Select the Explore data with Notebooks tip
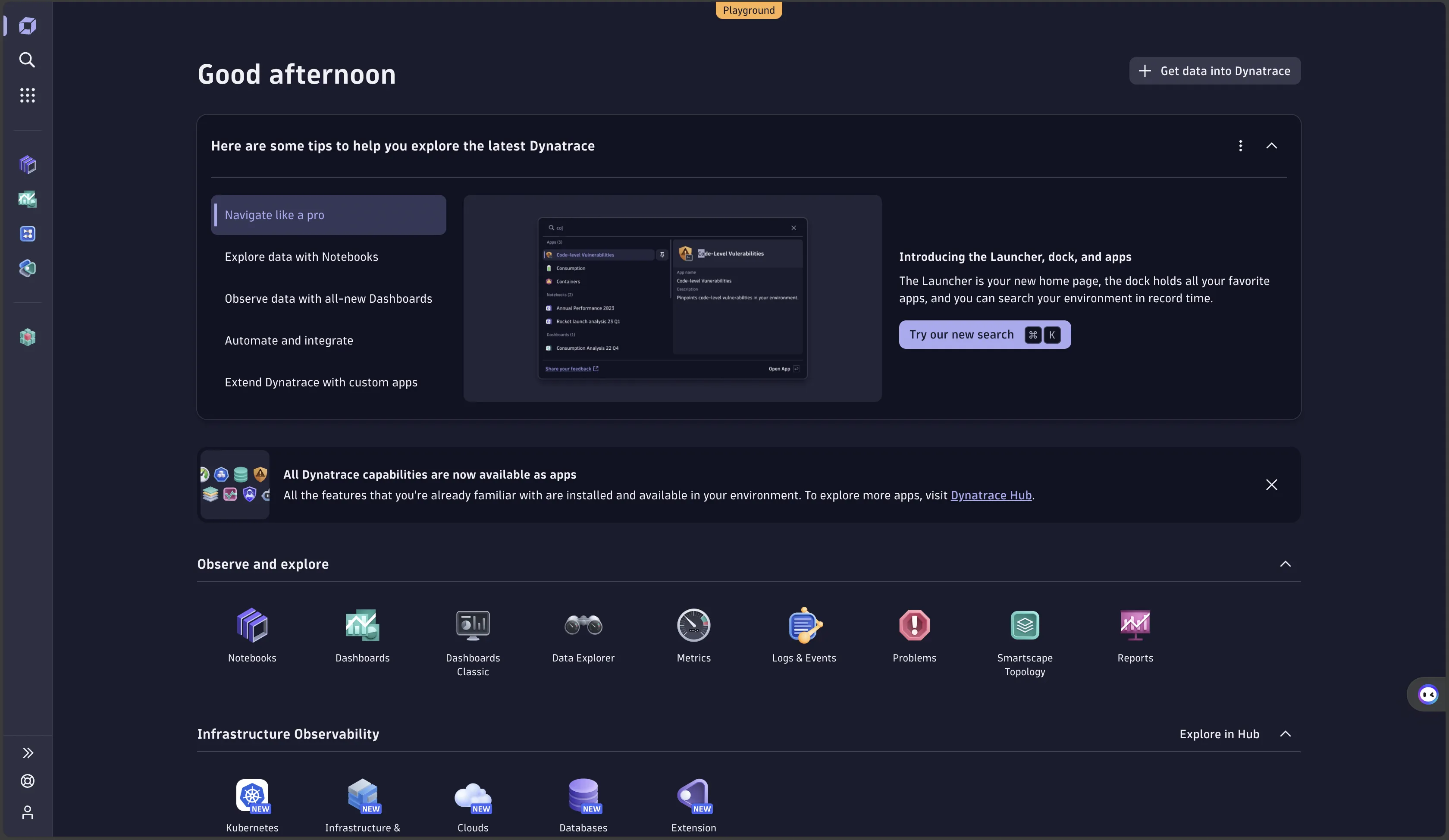 point(301,257)
